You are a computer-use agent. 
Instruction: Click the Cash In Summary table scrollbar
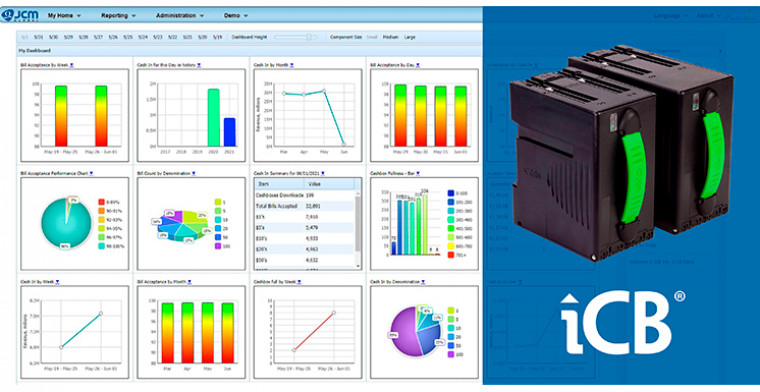[358, 229]
